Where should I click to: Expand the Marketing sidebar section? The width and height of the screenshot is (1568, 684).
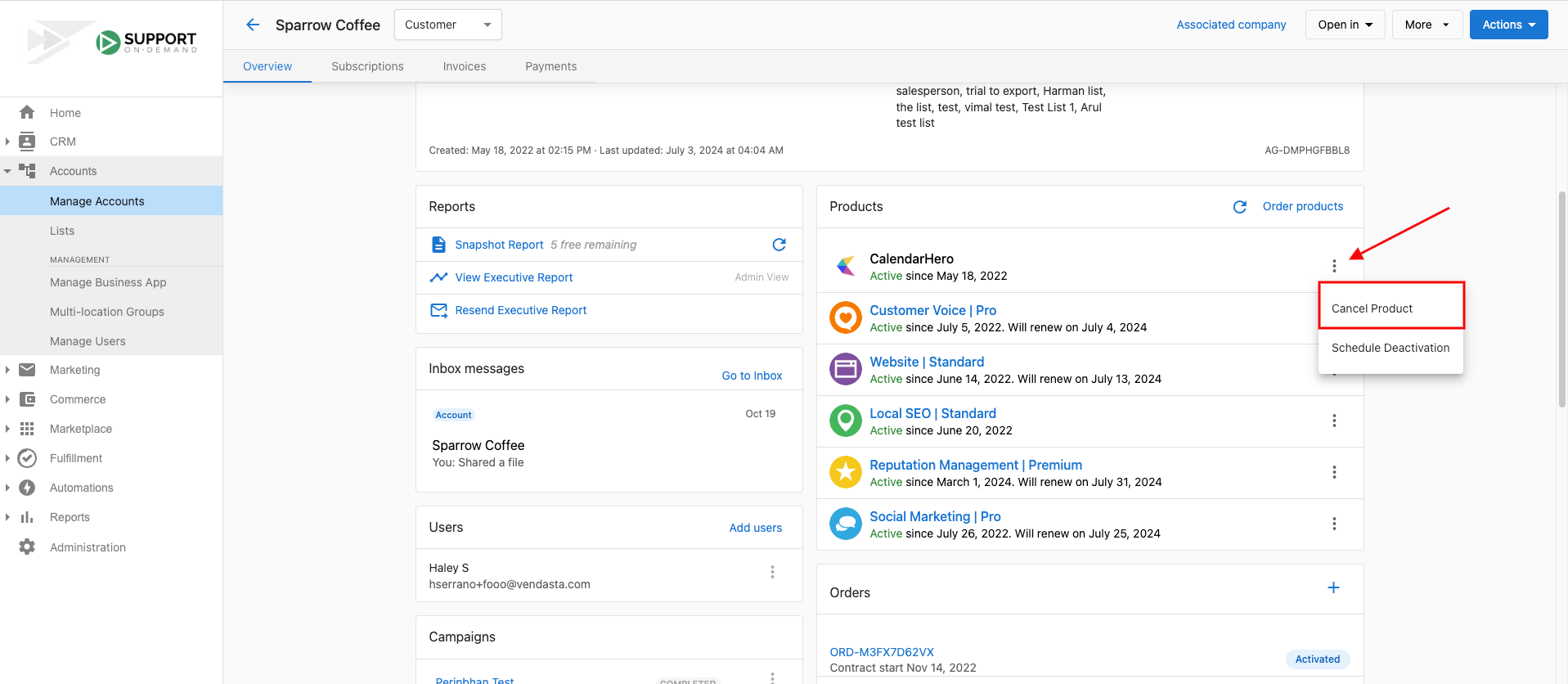tap(7, 370)
